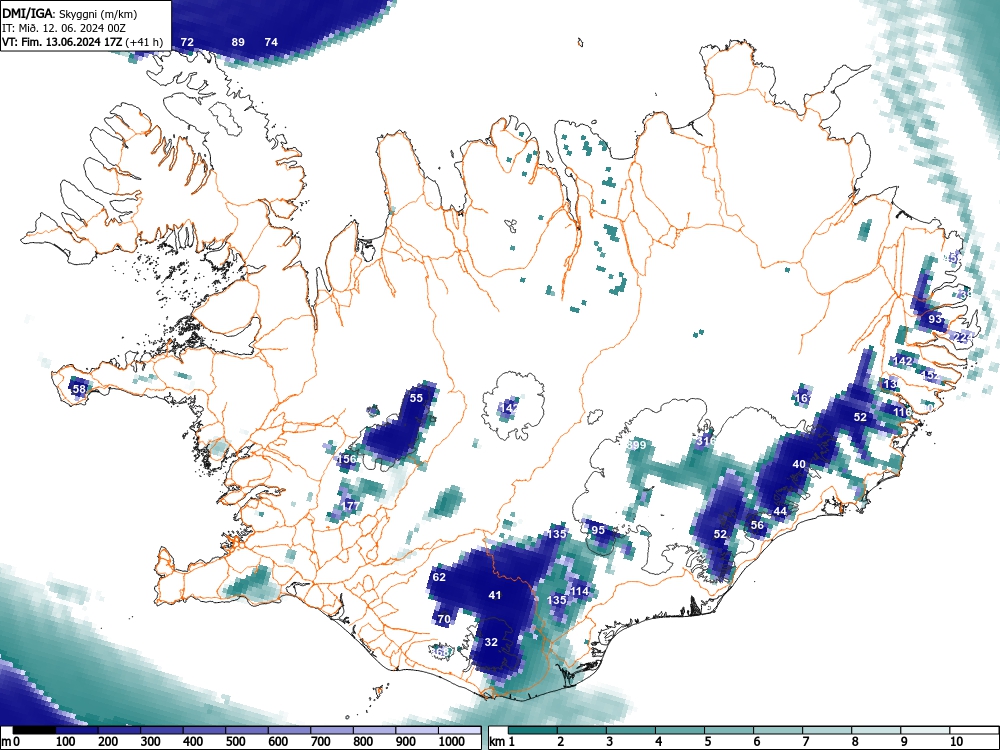
Task: Click the visibility value 93 on the map
Action: (x=935, y=319)
